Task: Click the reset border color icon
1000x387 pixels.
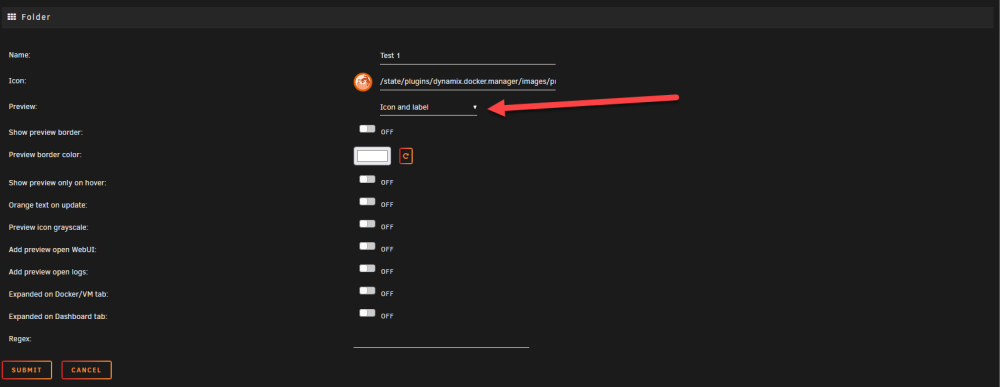Action: coord(406,156)
